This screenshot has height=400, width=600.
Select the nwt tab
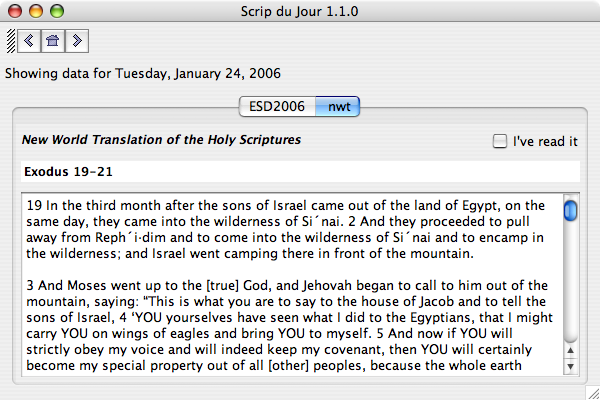click(x=338, y=105)
